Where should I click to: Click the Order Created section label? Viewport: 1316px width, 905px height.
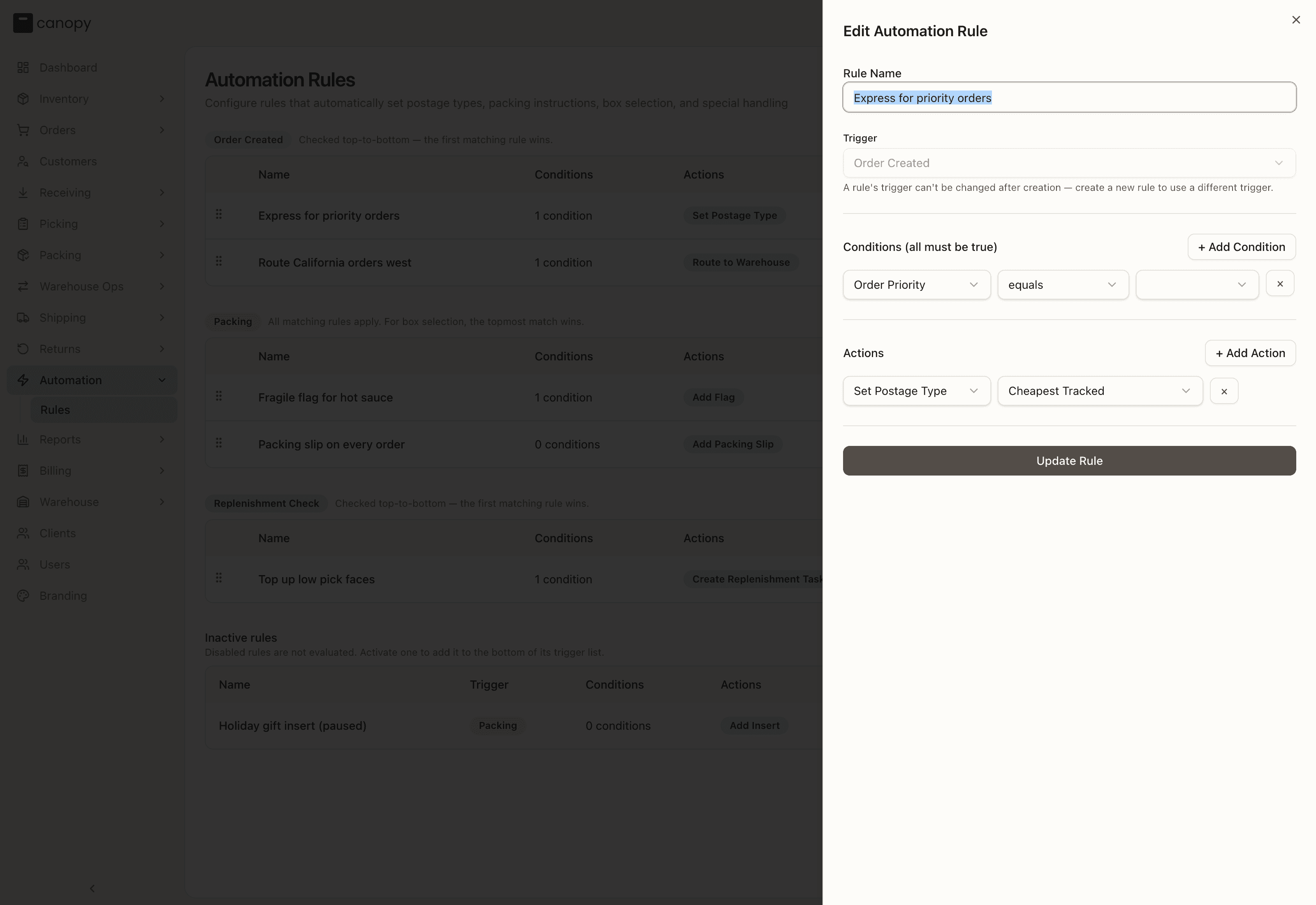pyautogui.click(x=248, y=140)
